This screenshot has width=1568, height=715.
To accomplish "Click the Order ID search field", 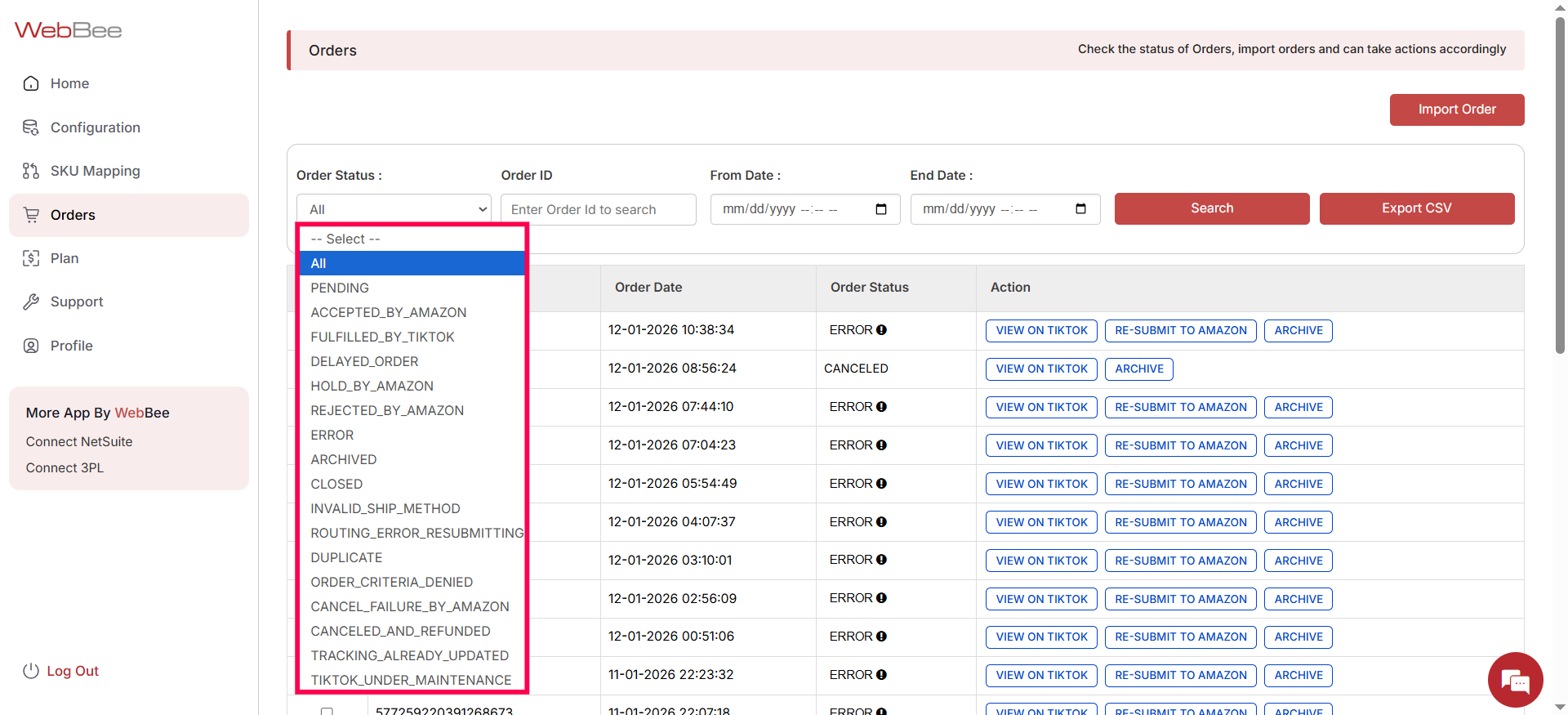I will tap(598, 209).
